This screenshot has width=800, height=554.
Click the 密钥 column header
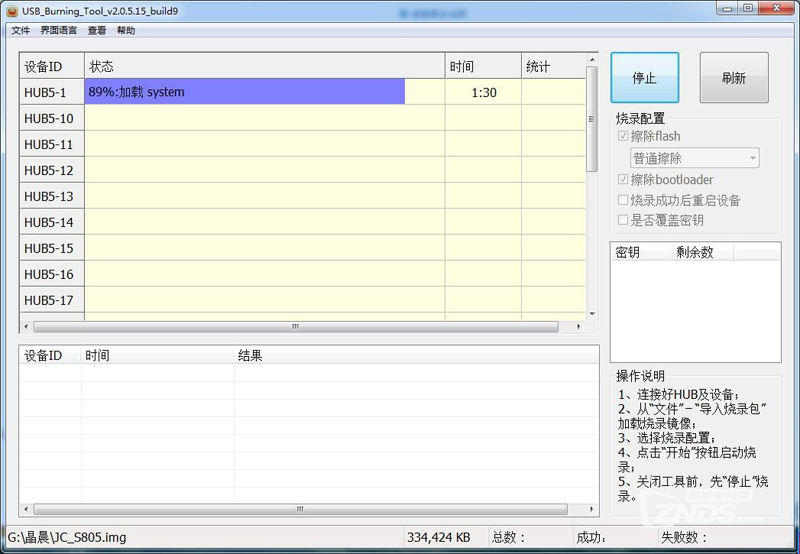coord(641,252)
